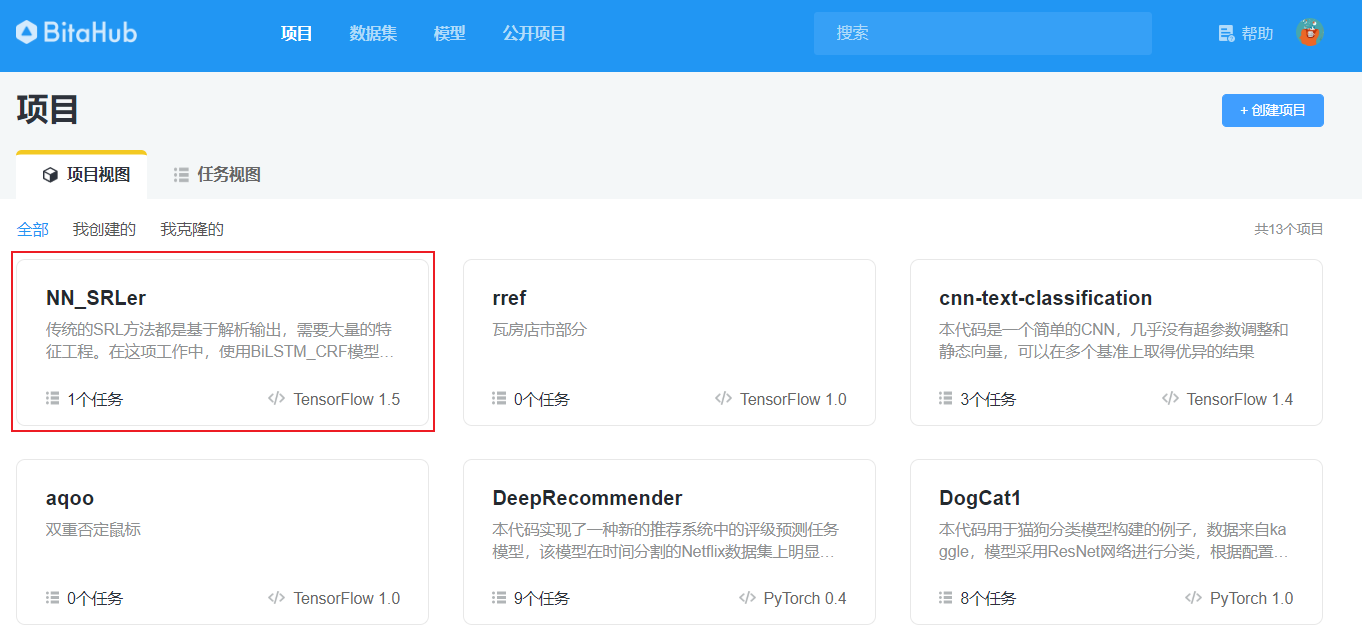The image size is (1362, 641).
Task: Click task list icon in DeepRecommender card
Action: point(499,597)
